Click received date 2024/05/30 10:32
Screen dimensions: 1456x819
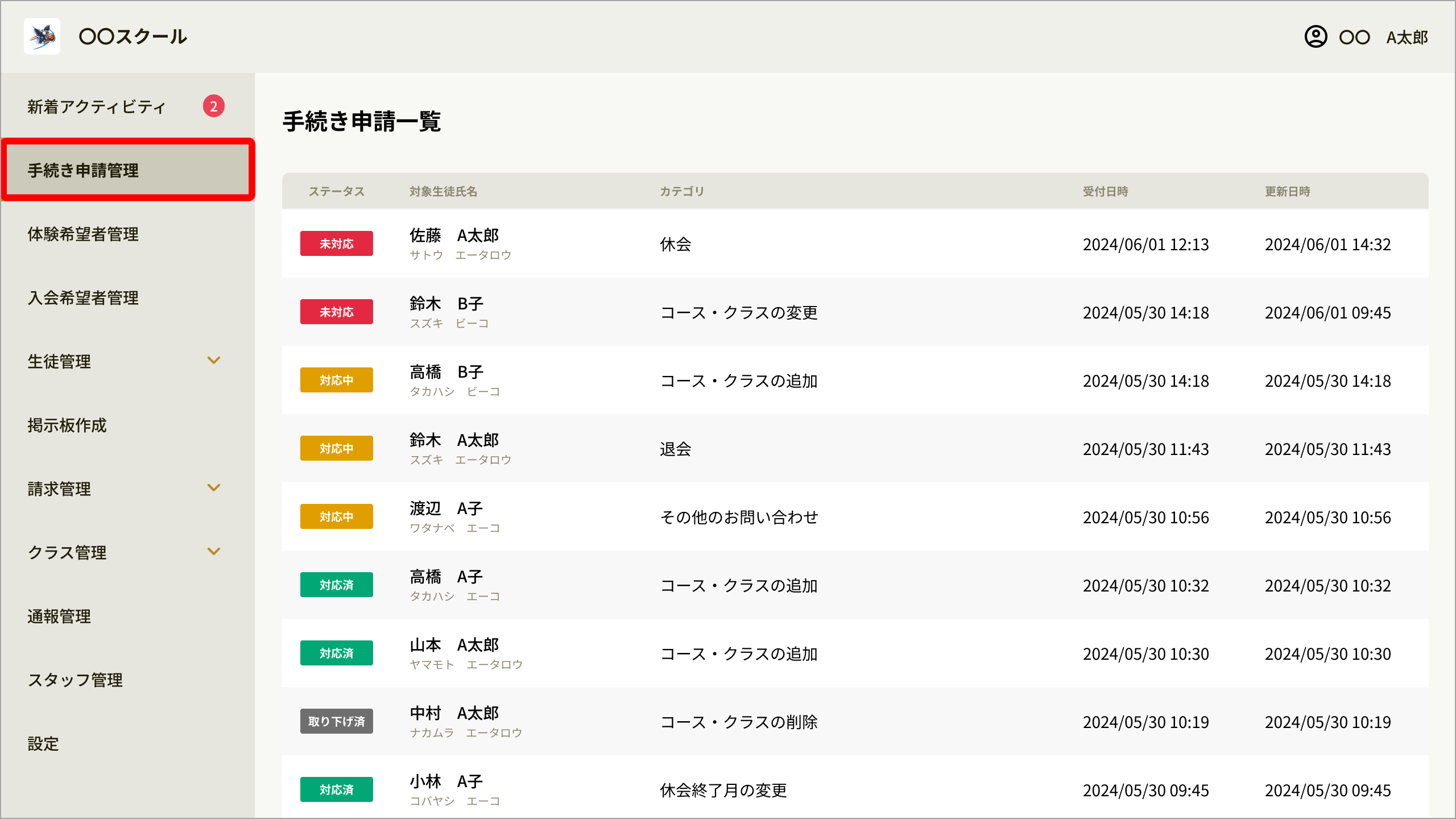coord(1146,586)
